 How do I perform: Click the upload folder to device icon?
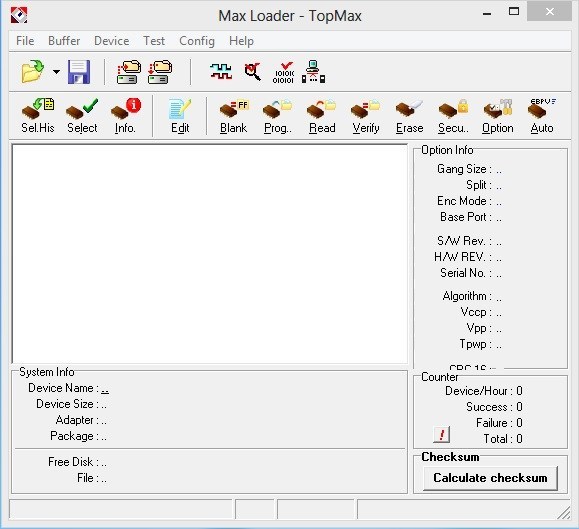point(129,72)
